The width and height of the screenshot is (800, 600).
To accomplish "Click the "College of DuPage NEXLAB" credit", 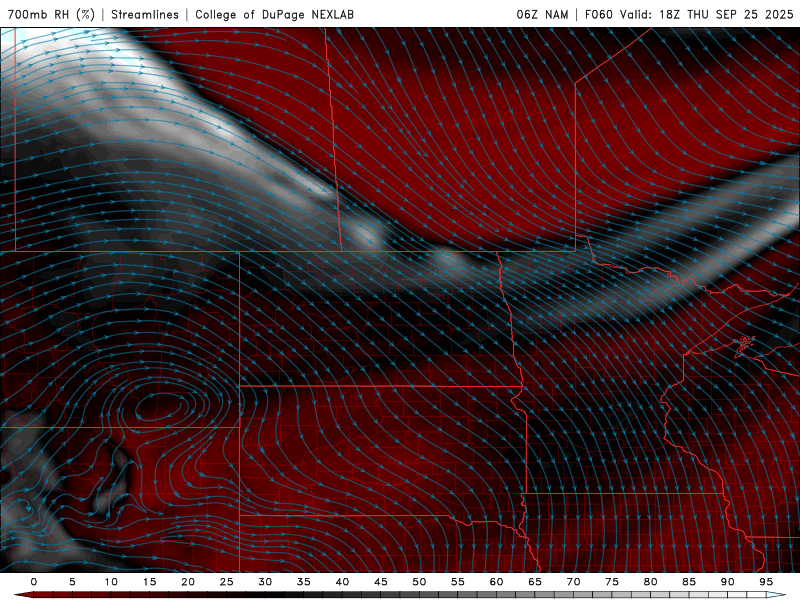I will coord(274,14).
